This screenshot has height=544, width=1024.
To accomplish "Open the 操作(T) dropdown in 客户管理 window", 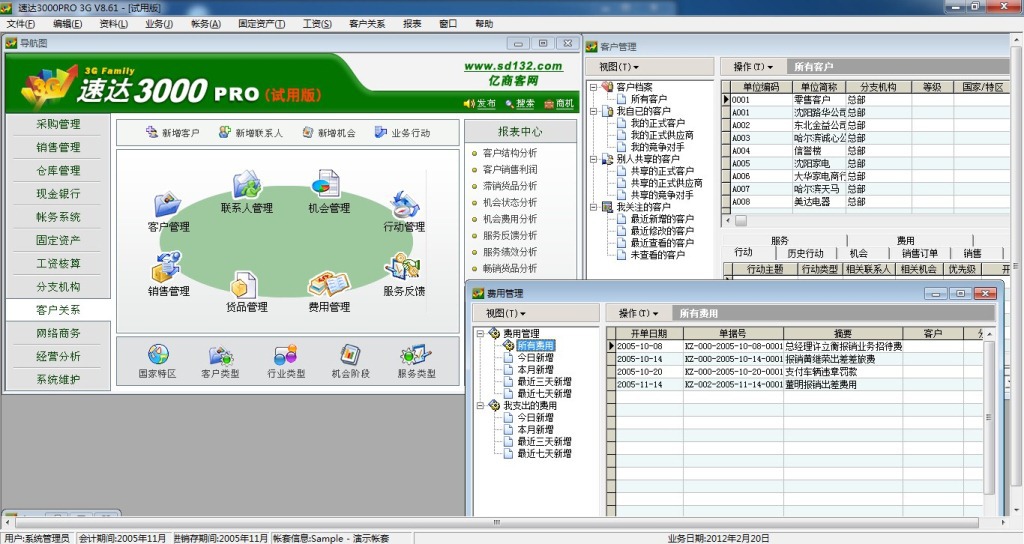I will point(753,67).
